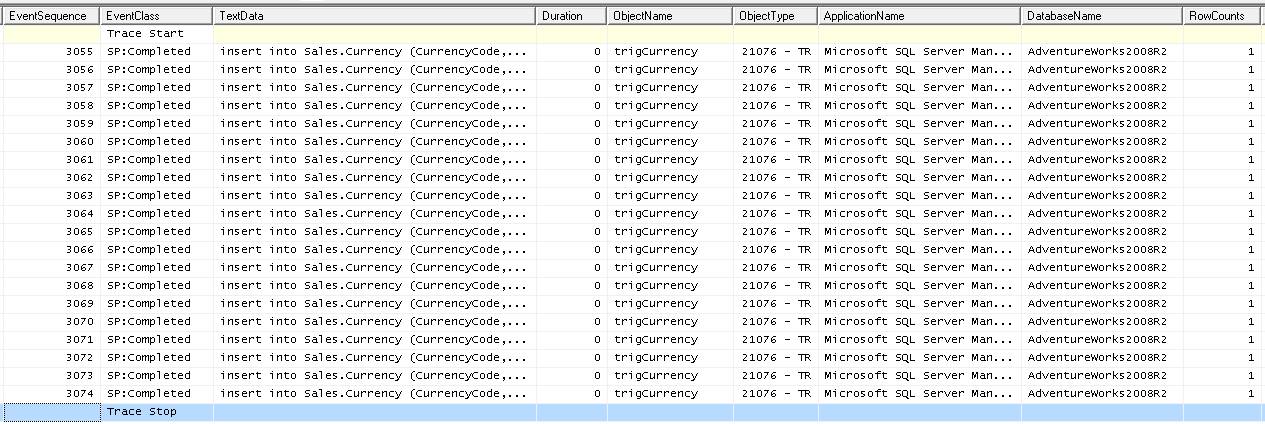The width and height of the screenshot is (1265, 424).
Task: Click event sequence 3056 cell
Action: [50, 70]
